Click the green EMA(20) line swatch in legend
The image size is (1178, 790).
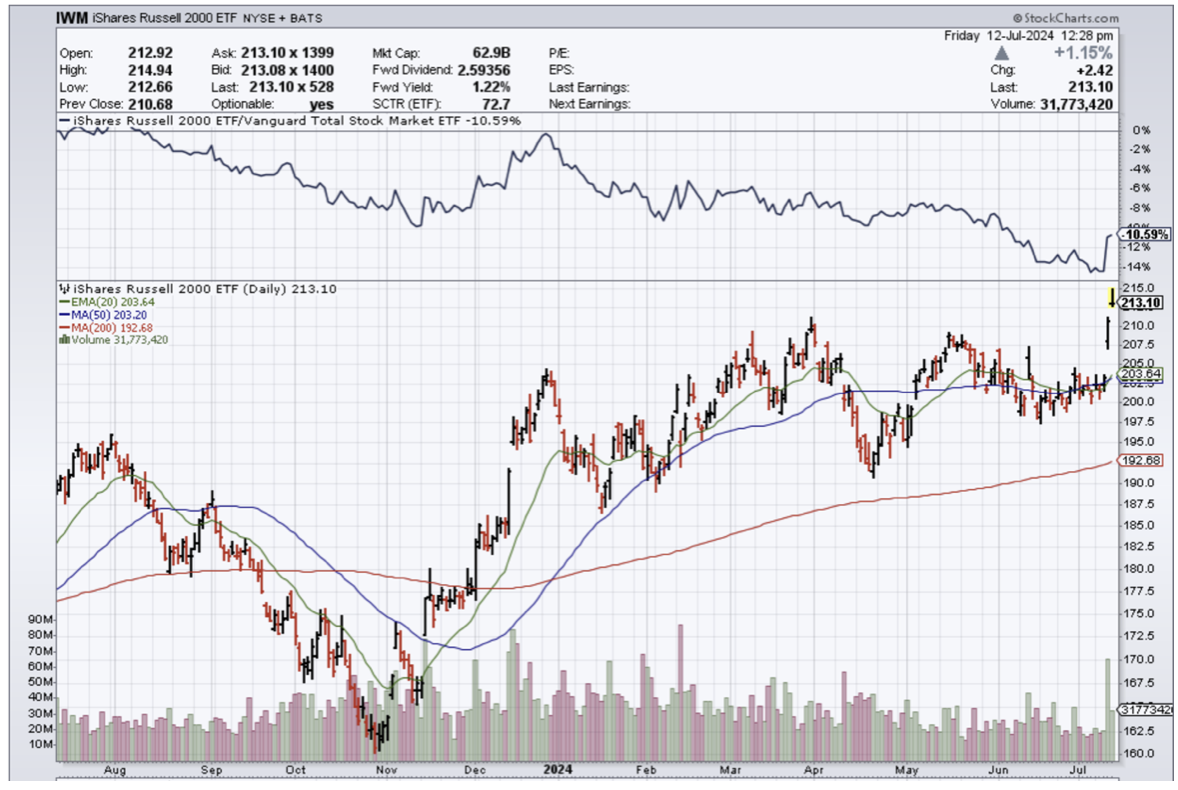tap(65, 302)
